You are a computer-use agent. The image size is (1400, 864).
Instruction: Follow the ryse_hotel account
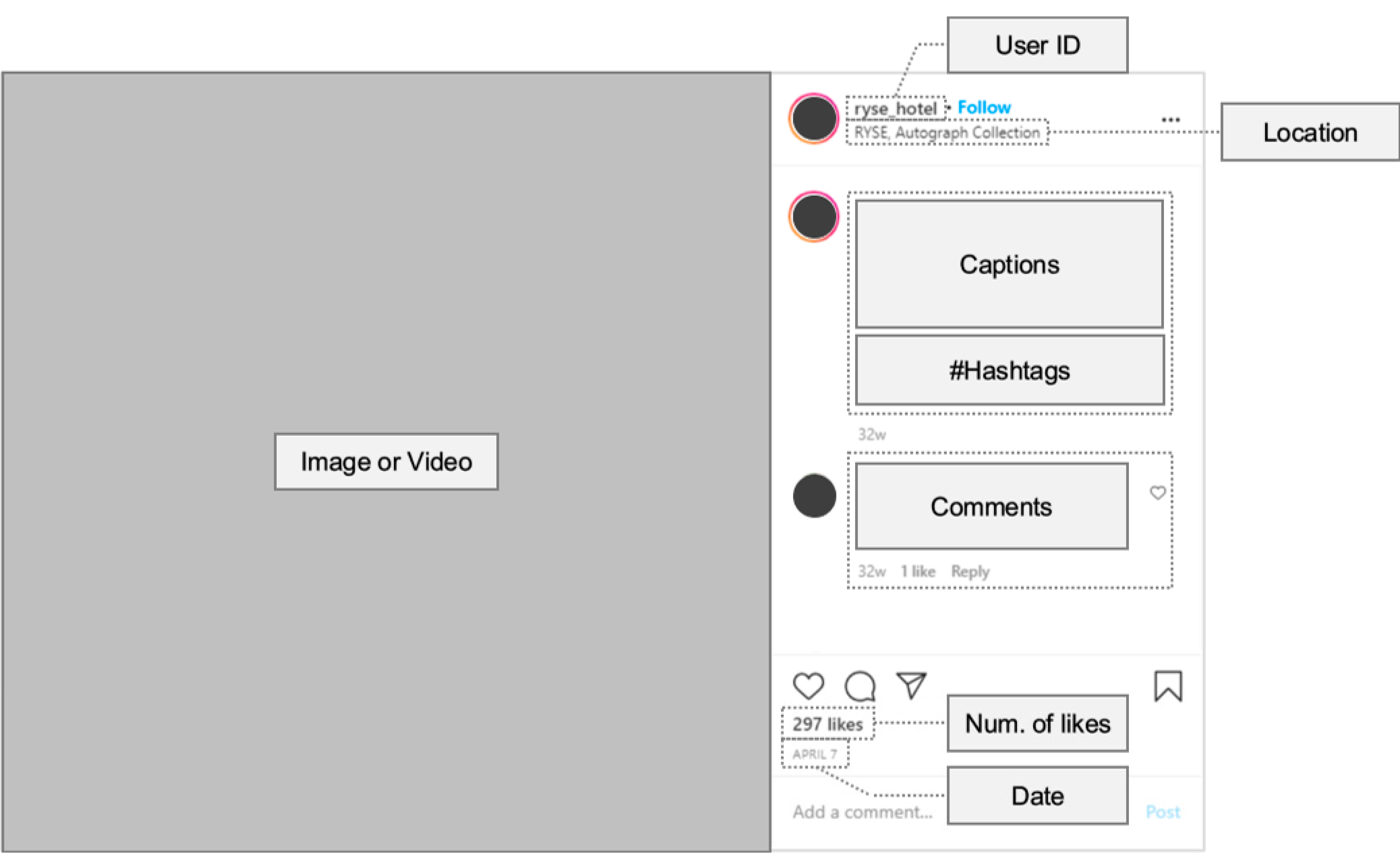984,107
